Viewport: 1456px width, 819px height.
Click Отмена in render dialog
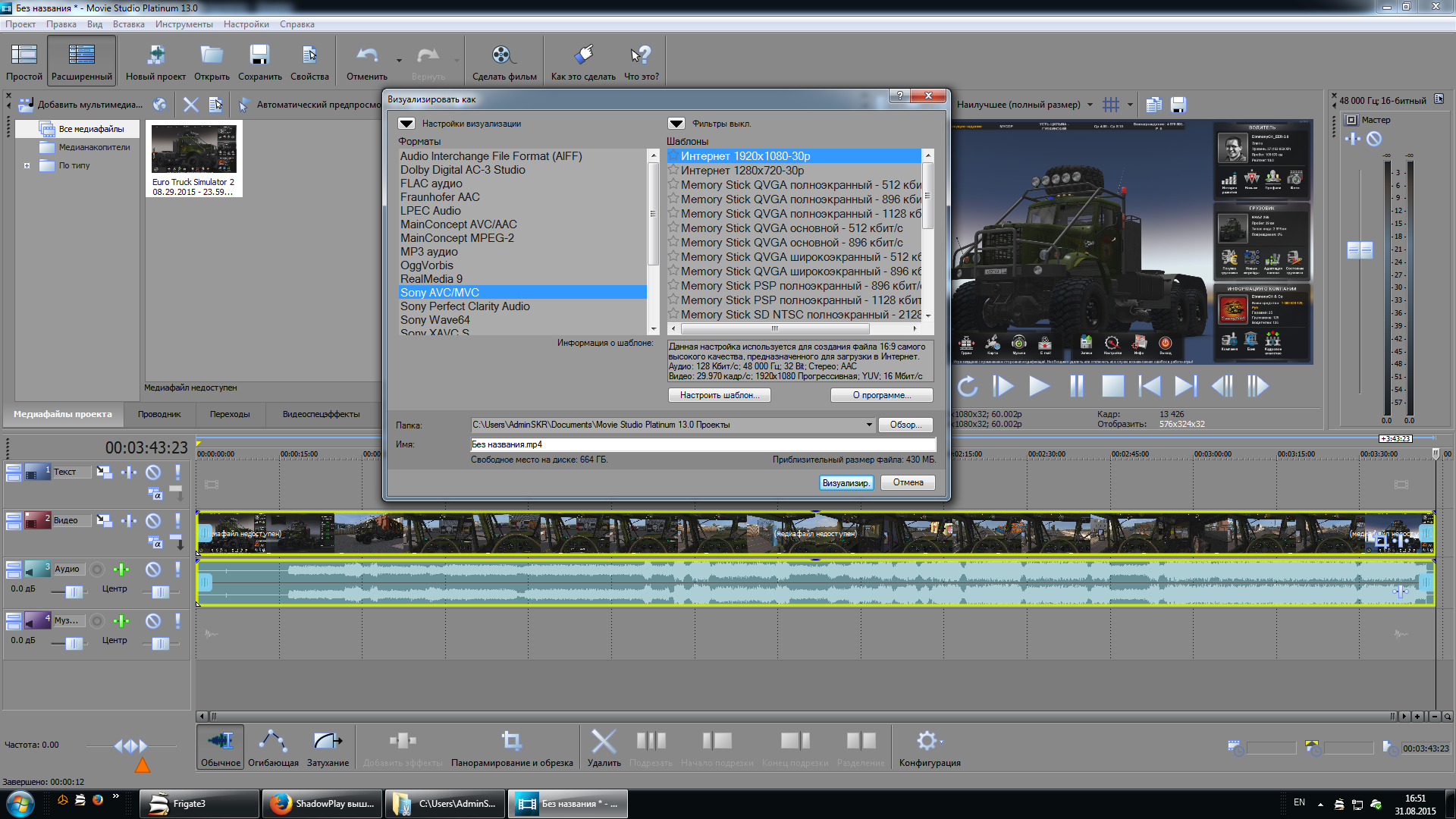[x=908, y=483]
